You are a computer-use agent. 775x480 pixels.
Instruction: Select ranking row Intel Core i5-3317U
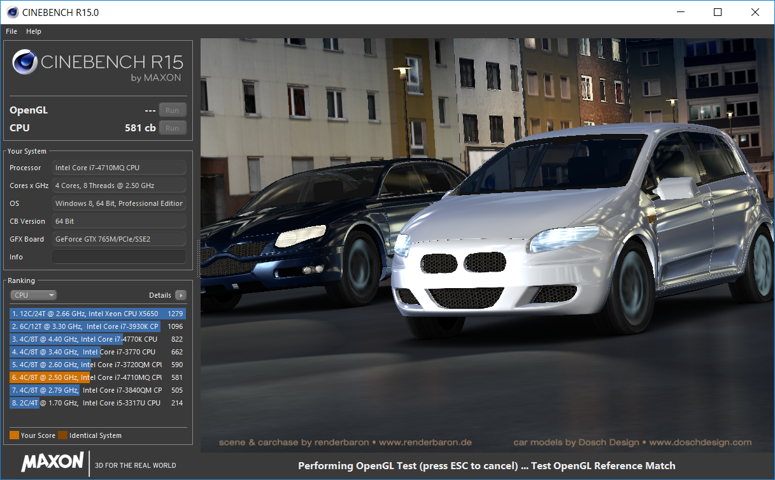pyautogui.click(x=97, y=403)
